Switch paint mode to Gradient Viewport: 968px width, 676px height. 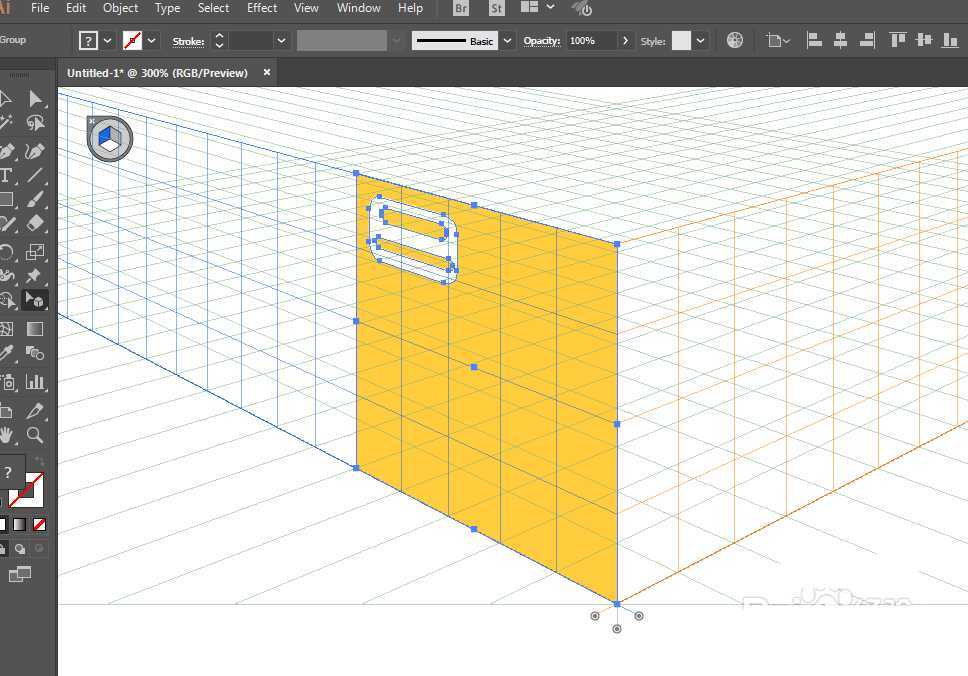(19, 524)
